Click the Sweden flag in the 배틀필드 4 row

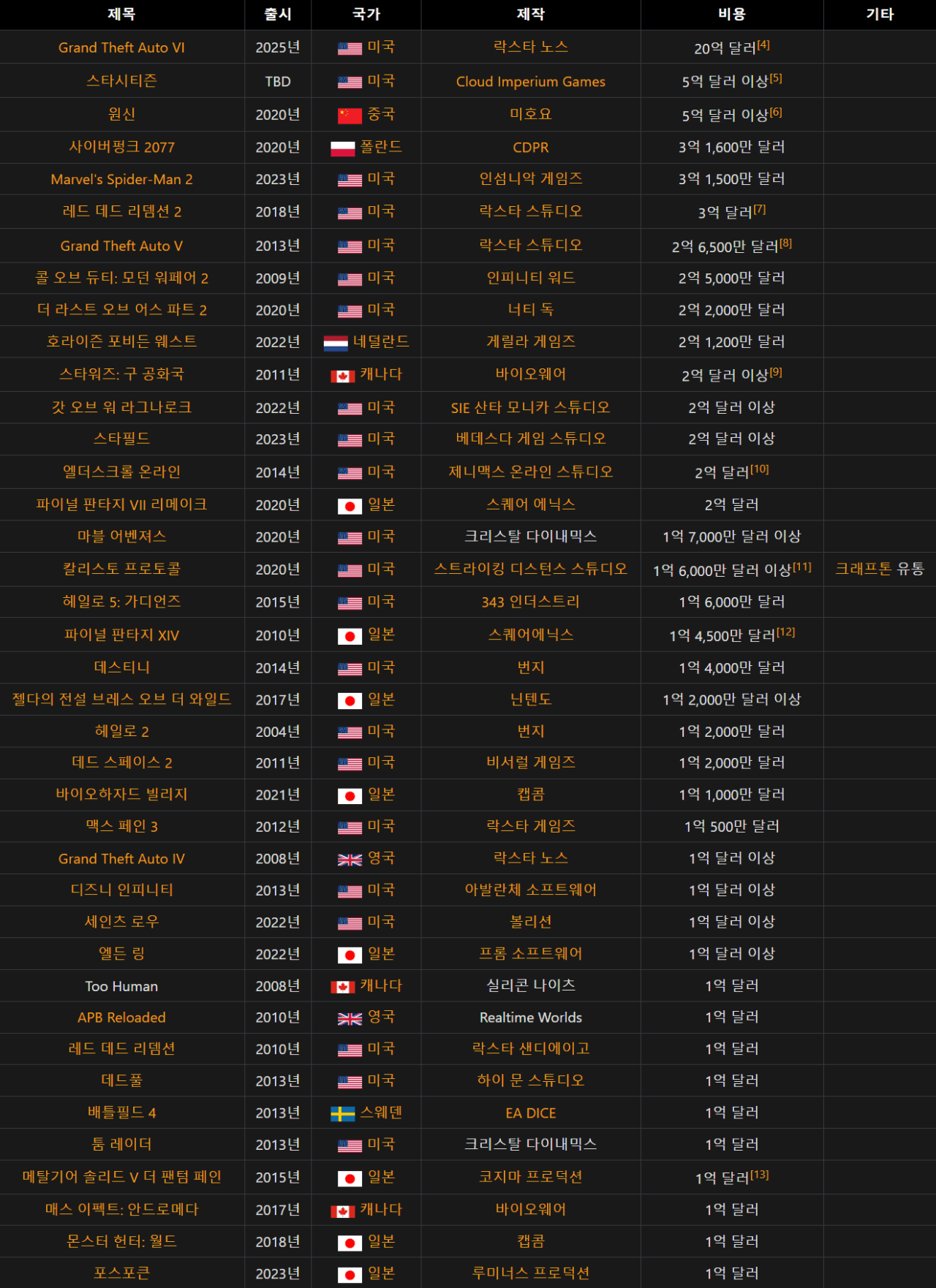(x=342, y=1114)
